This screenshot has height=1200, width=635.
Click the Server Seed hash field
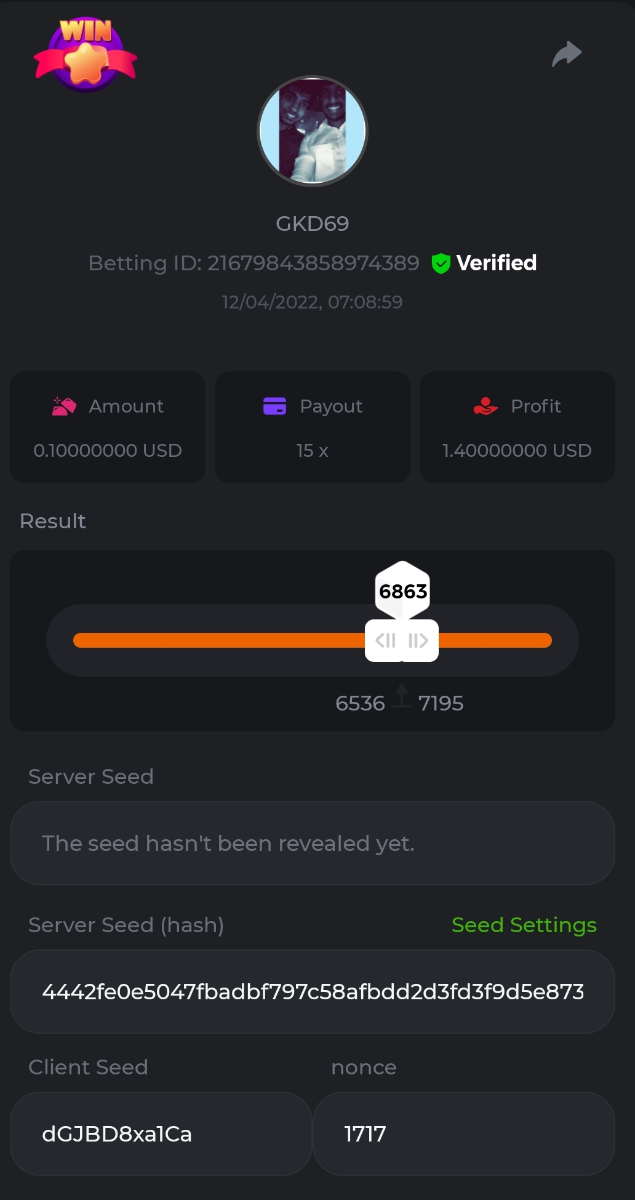click(x=312, y=992)
